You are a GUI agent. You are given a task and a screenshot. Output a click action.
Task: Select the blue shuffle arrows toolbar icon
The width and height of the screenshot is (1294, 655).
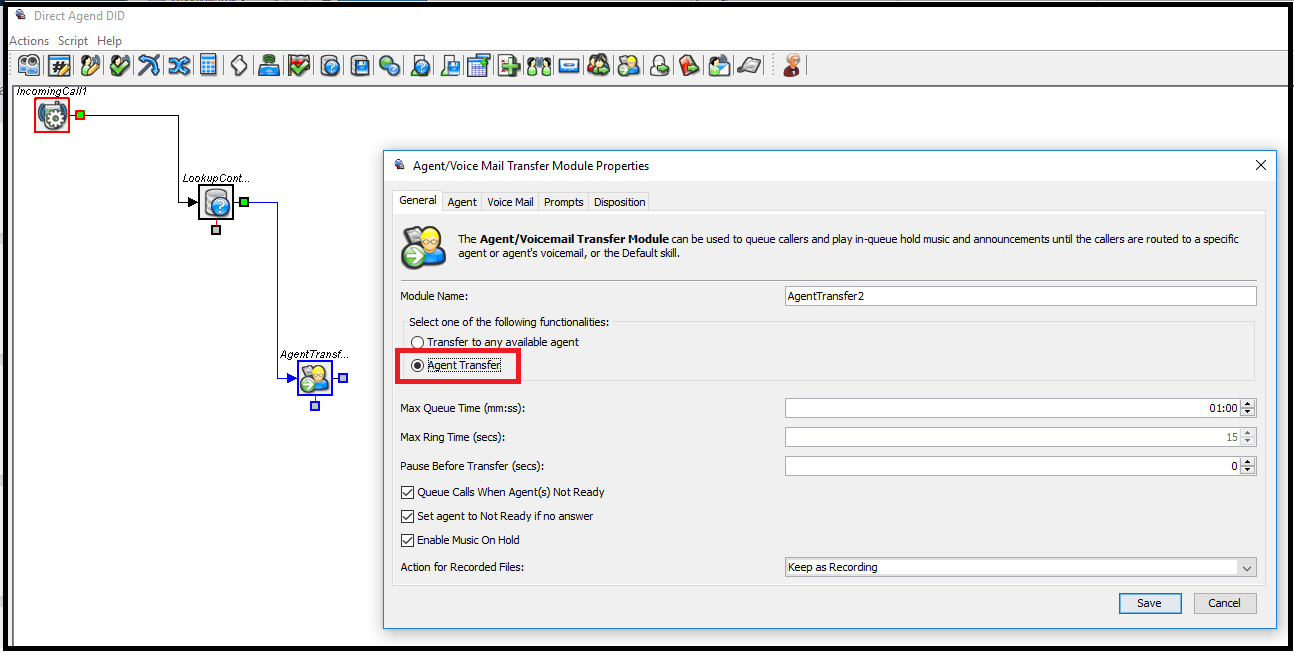179,66
